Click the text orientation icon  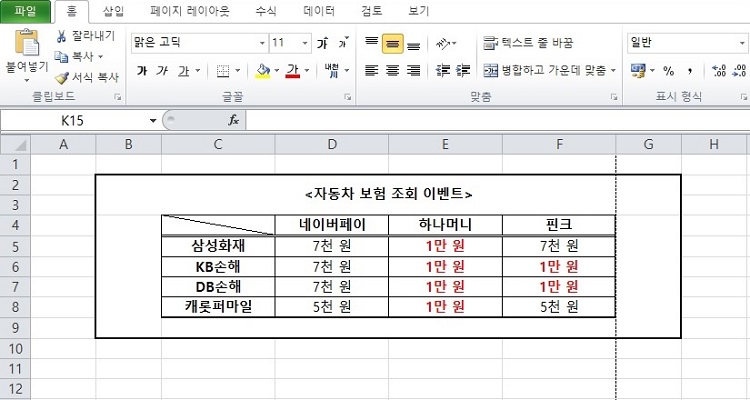(x=443, y=44)
